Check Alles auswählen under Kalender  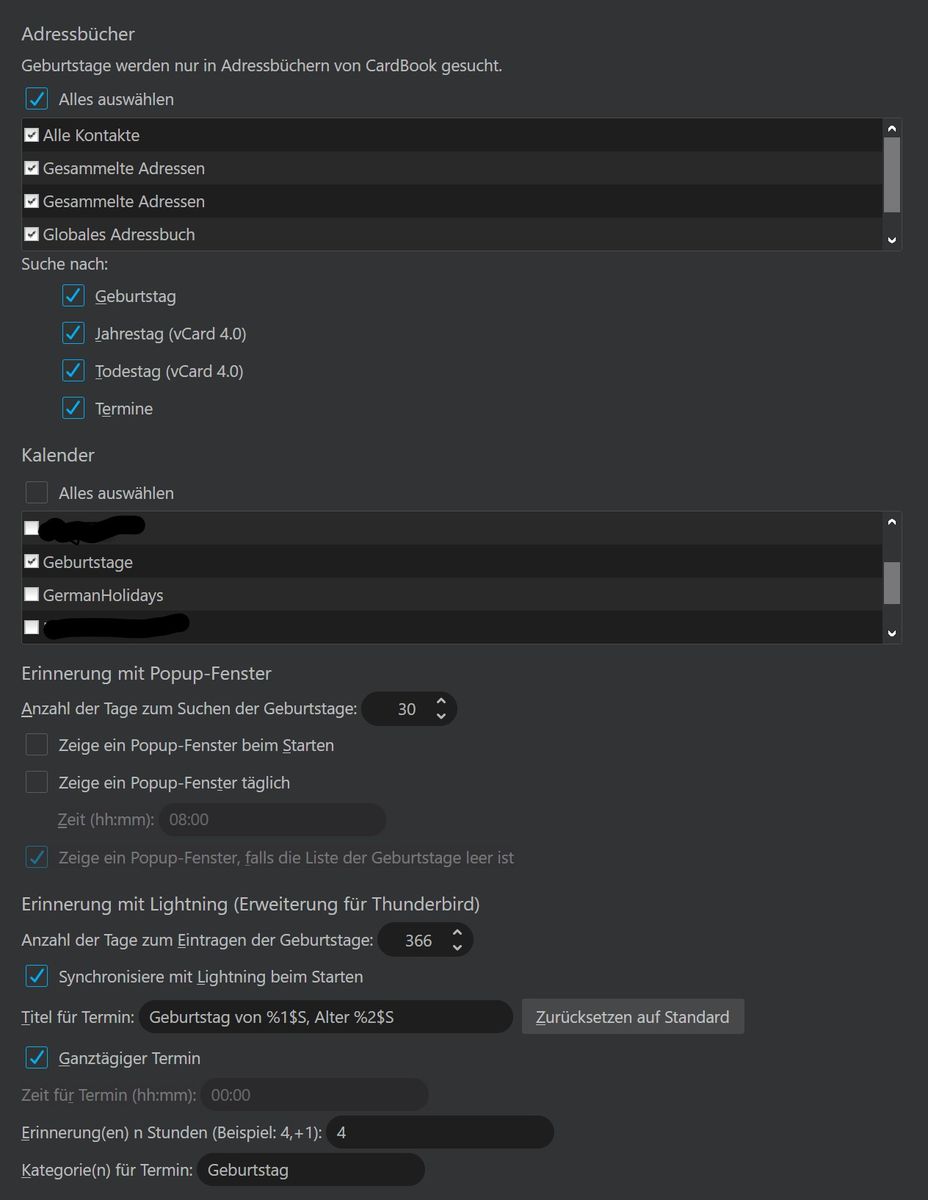[x=37, y=493]
